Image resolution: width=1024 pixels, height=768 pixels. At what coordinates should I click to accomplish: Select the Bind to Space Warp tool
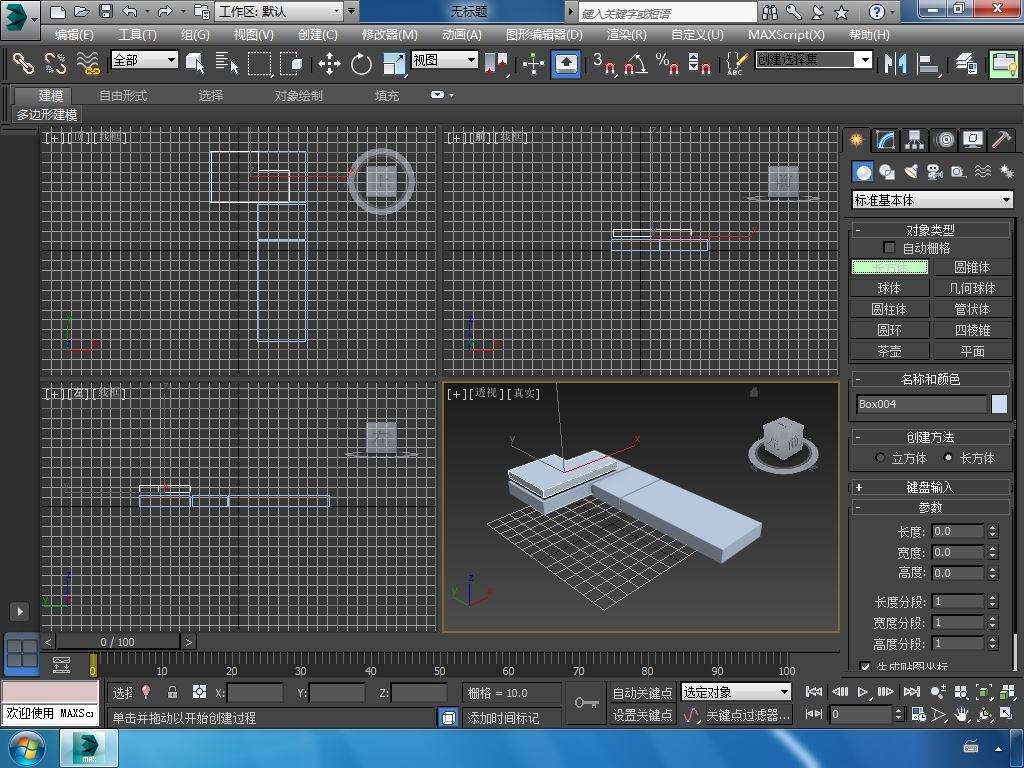[x=88, y=63]
